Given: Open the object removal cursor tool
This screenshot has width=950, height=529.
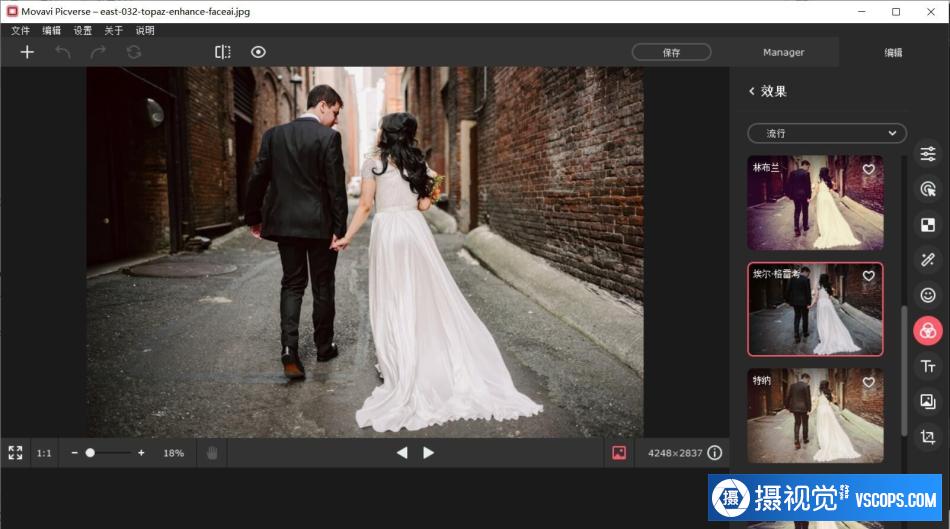Looking at the screenshot, I should click(x=928, y=189).
